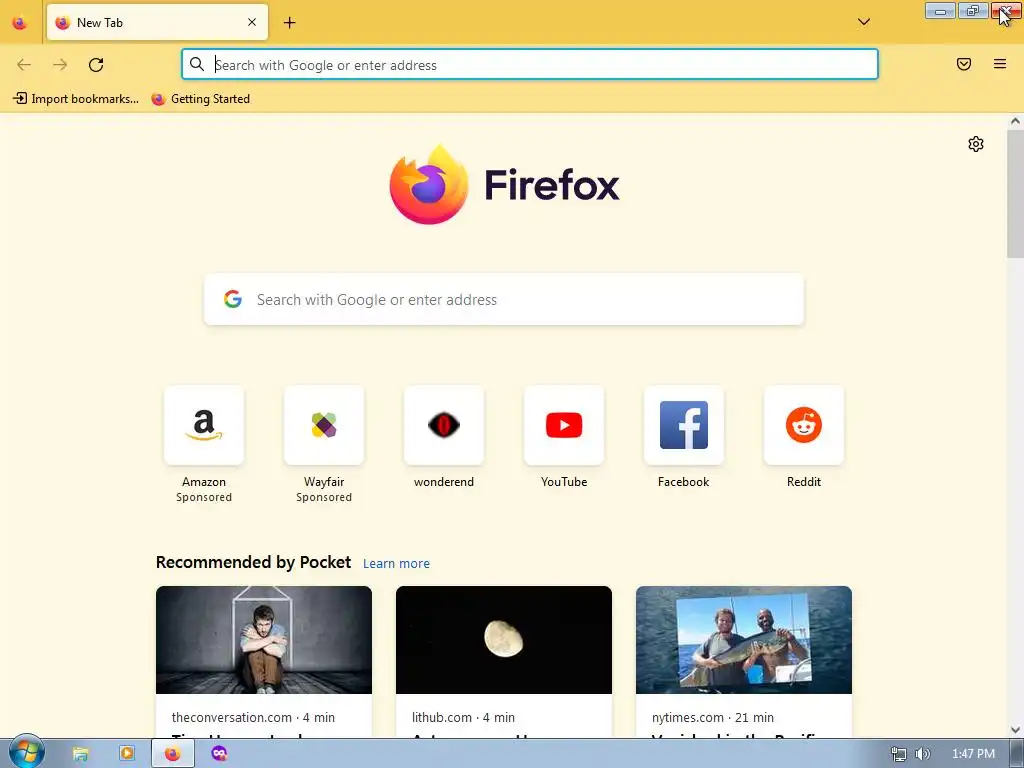
Task: Click the Firefox logo on the page
Action: coord(504,185)
